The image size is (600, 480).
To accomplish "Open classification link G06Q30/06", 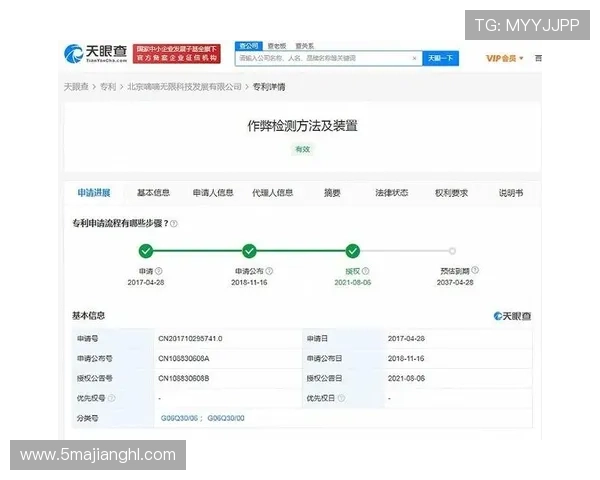I will click(x=179, y=418).
